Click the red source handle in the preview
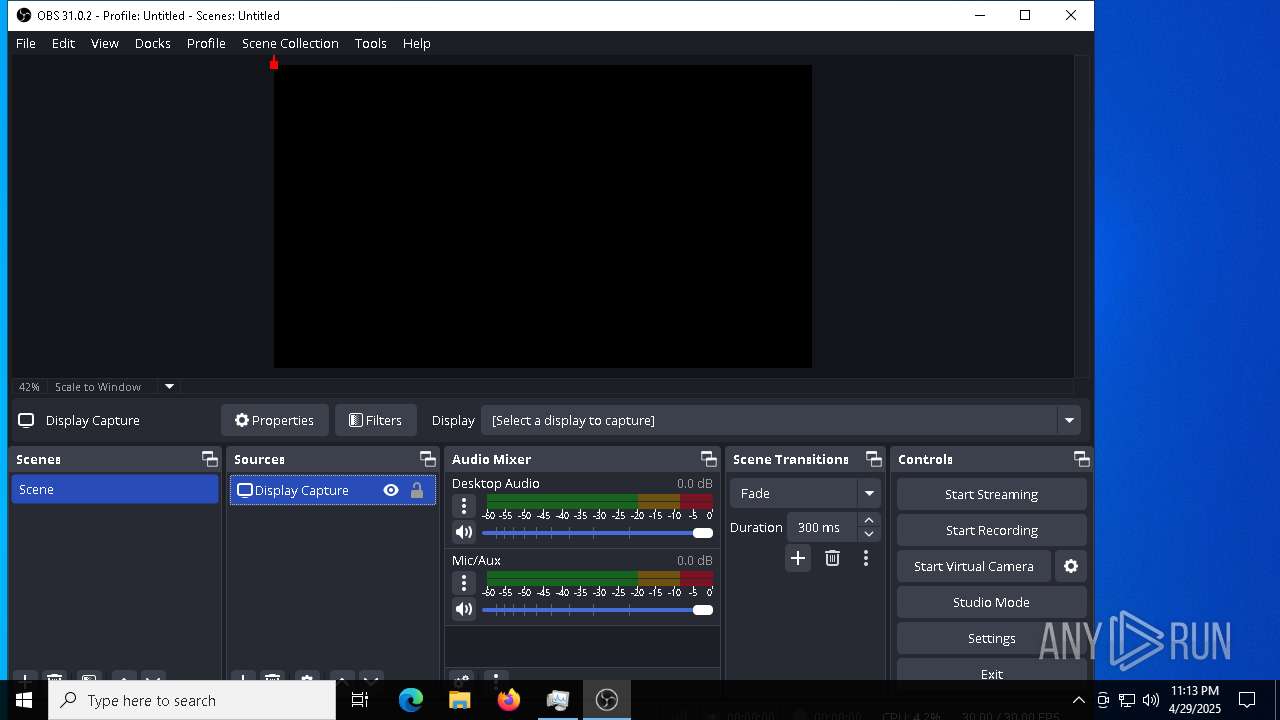 point(274,64)
